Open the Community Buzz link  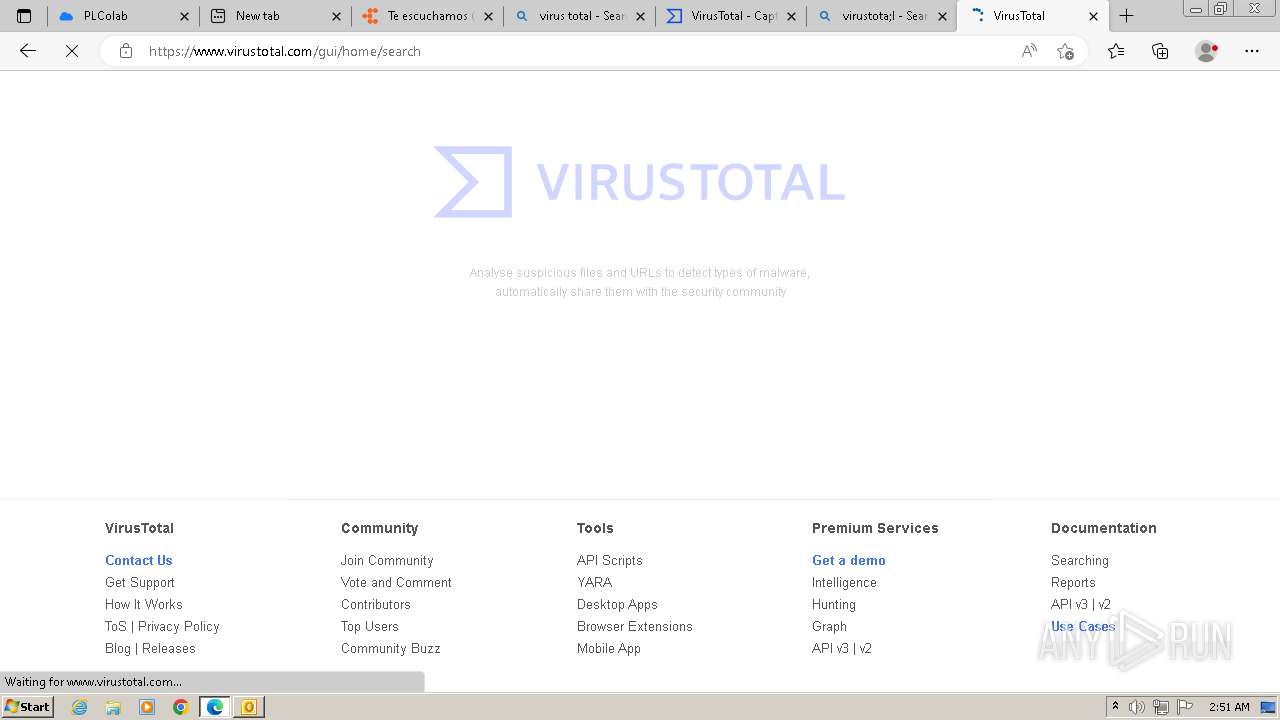[391, 648]
